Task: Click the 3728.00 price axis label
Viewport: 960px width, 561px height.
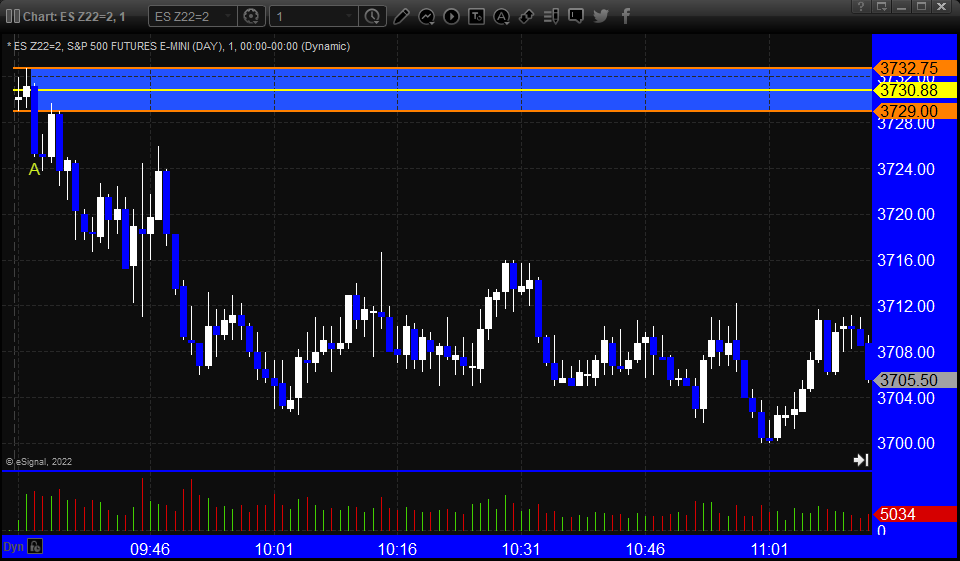Action: (906, 125)
